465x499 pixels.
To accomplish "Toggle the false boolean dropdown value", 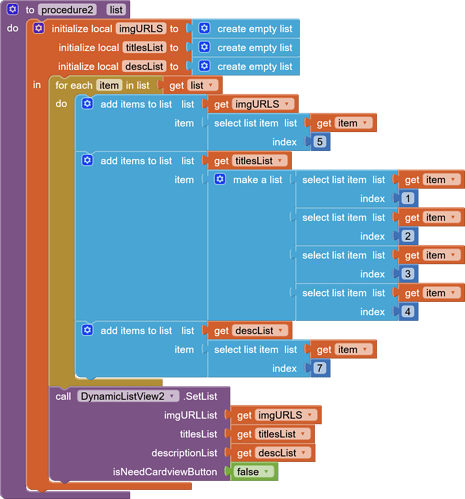I will (x=266, y=472).
